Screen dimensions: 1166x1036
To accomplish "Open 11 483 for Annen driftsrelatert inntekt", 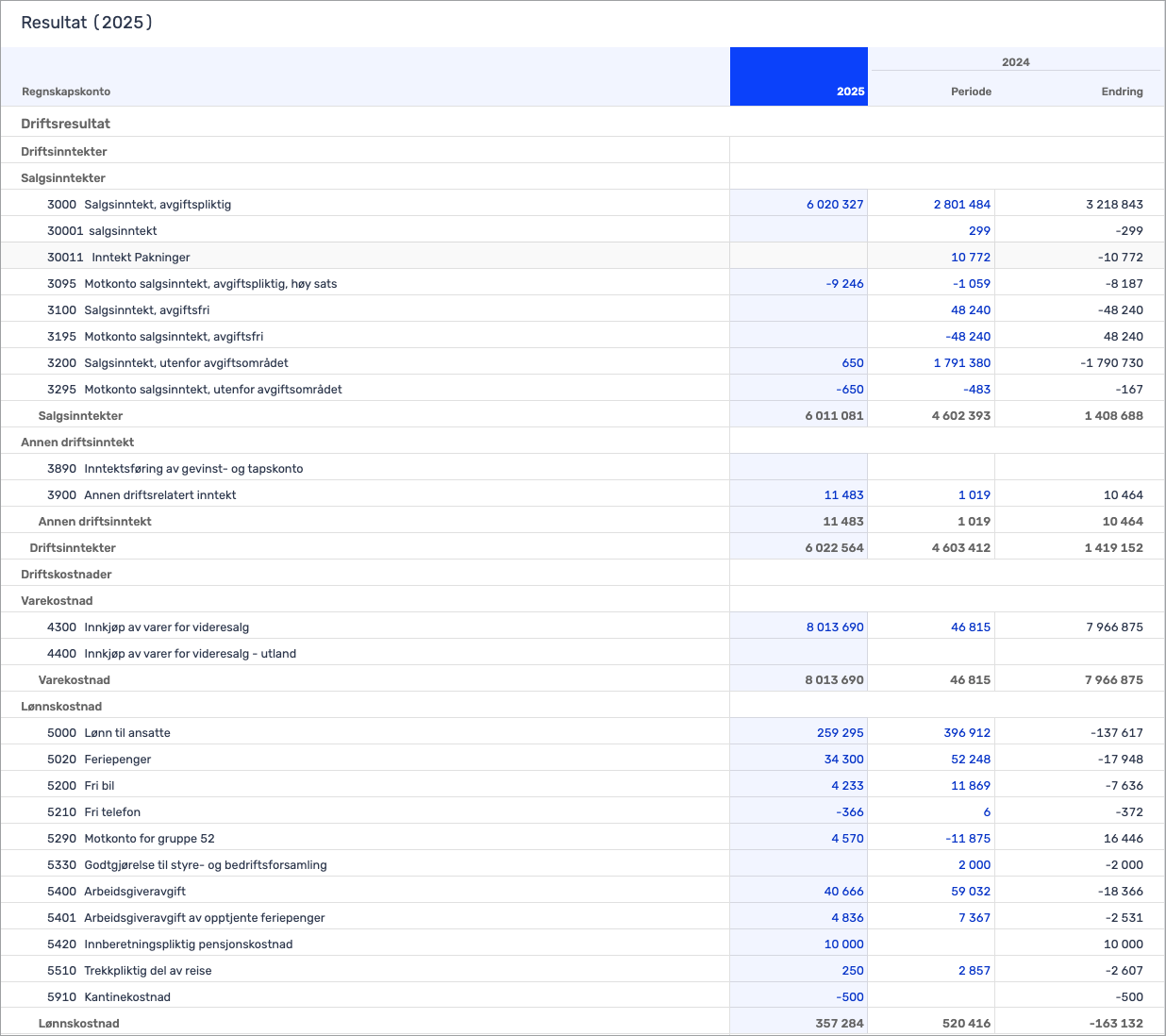I will [x=843, y=495].
